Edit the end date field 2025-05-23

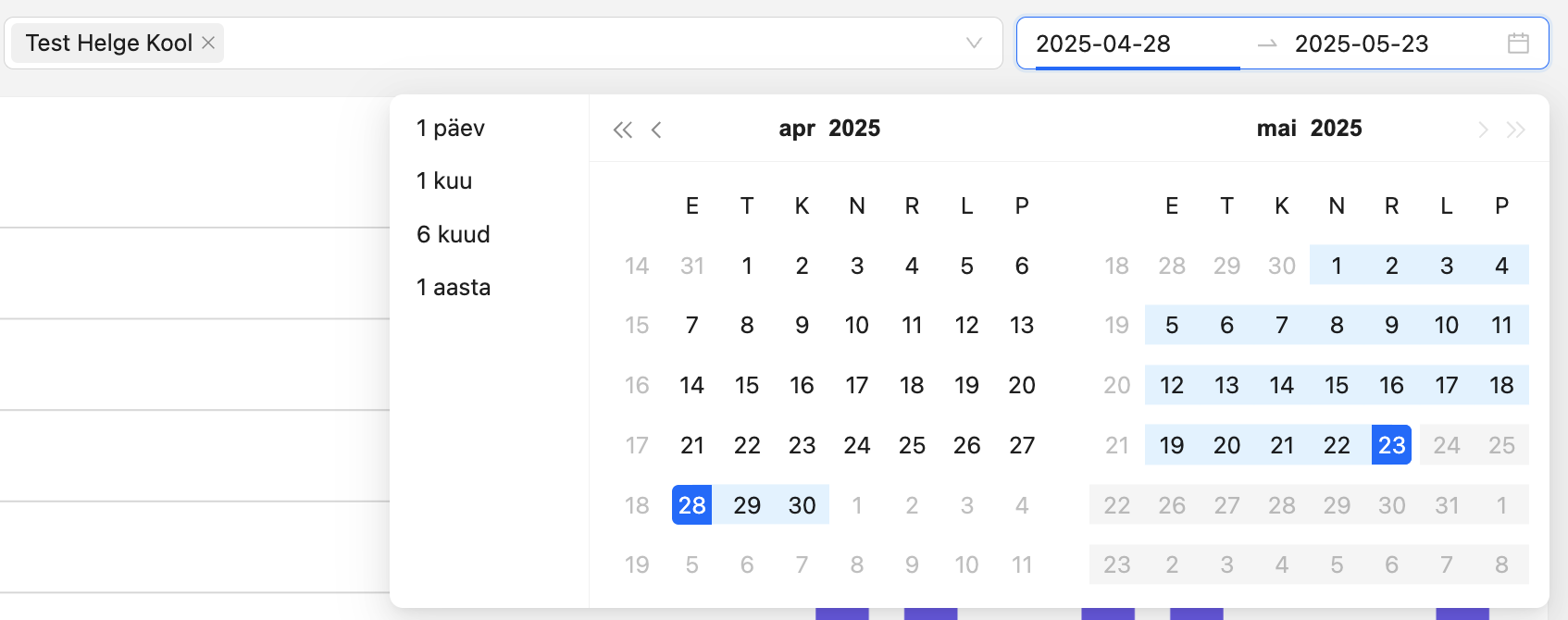click(1362, 43)
